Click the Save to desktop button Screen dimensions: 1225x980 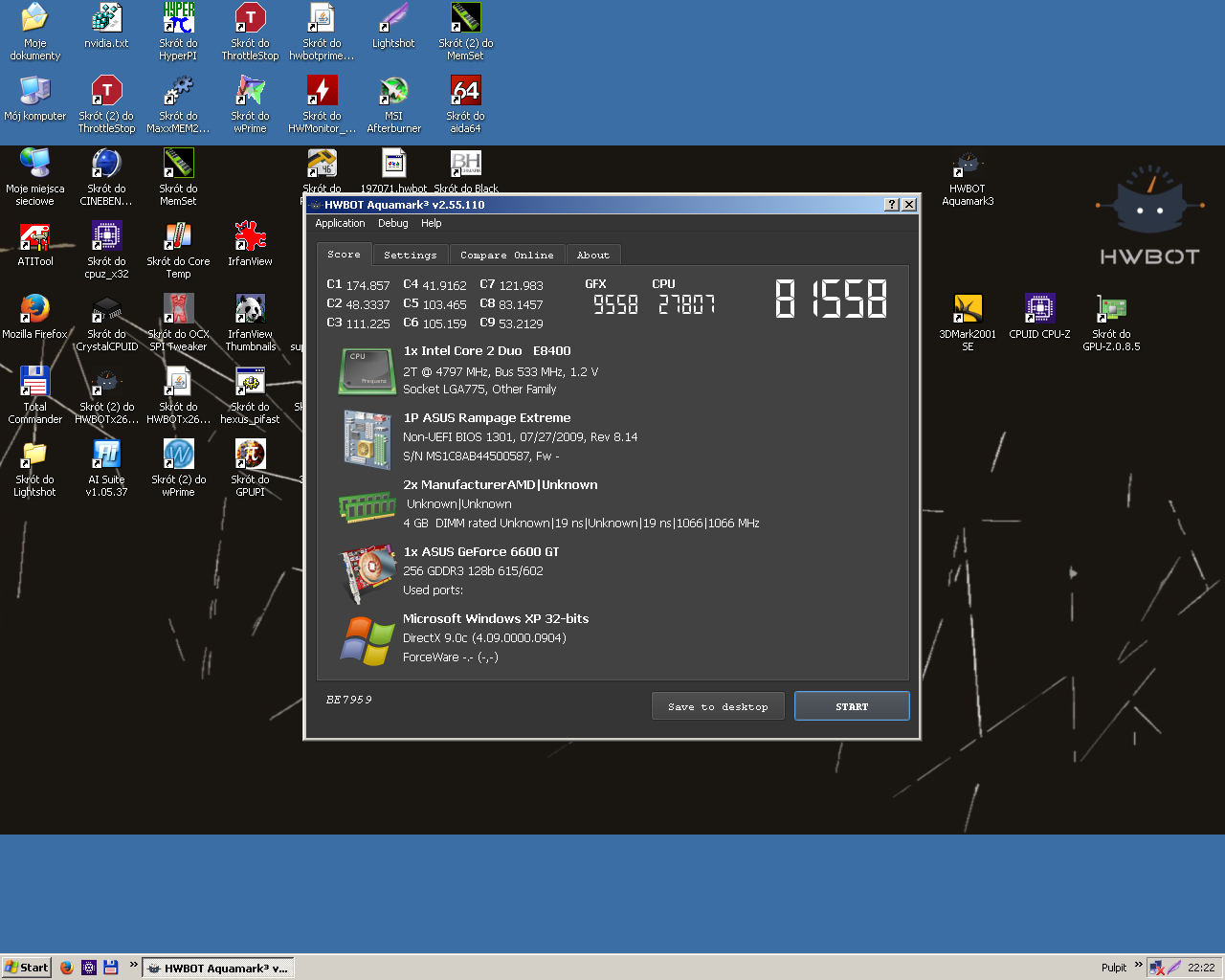tap(719, 706)
